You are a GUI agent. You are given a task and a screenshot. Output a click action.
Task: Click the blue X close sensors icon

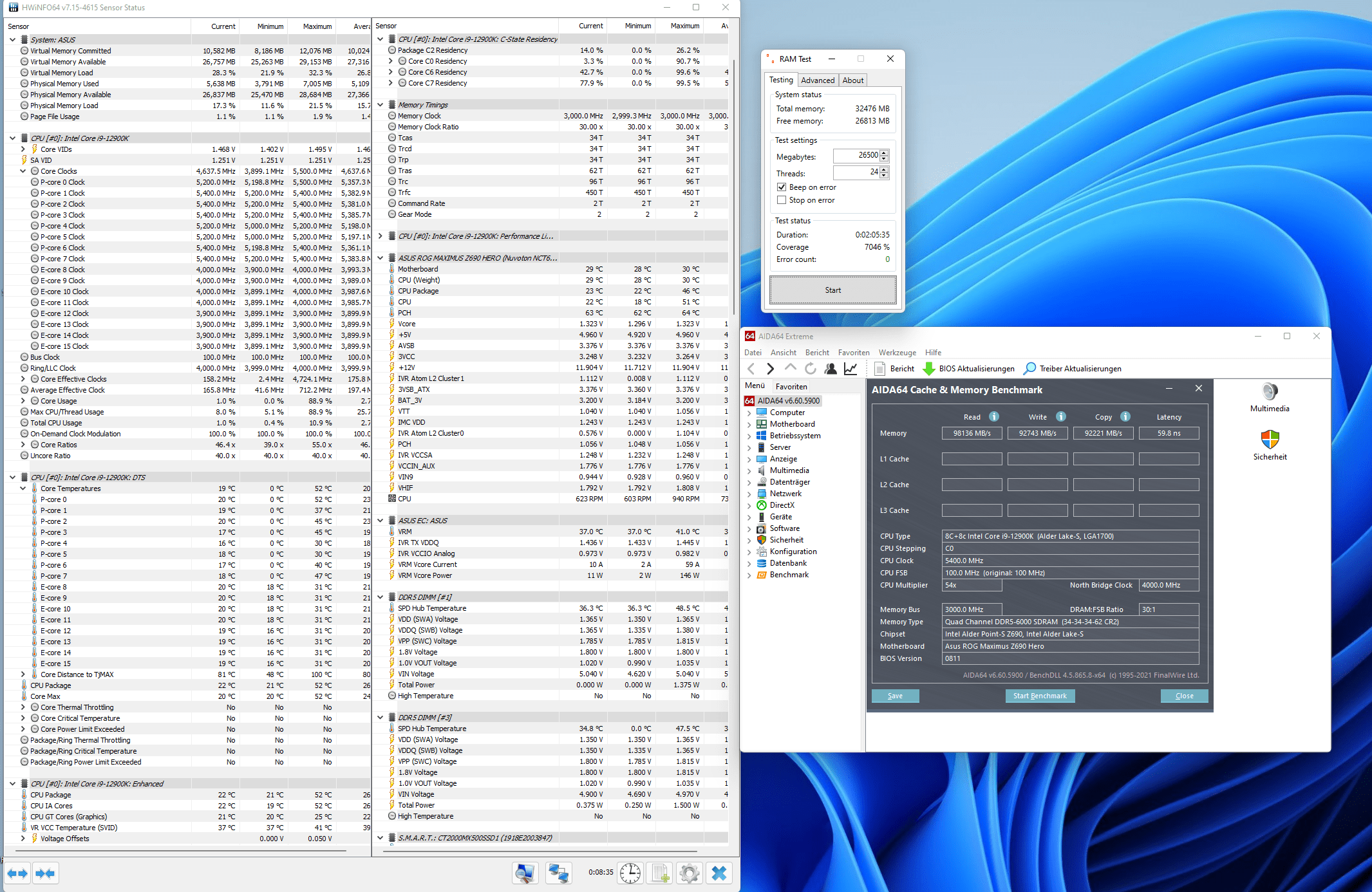coord(719,873)
